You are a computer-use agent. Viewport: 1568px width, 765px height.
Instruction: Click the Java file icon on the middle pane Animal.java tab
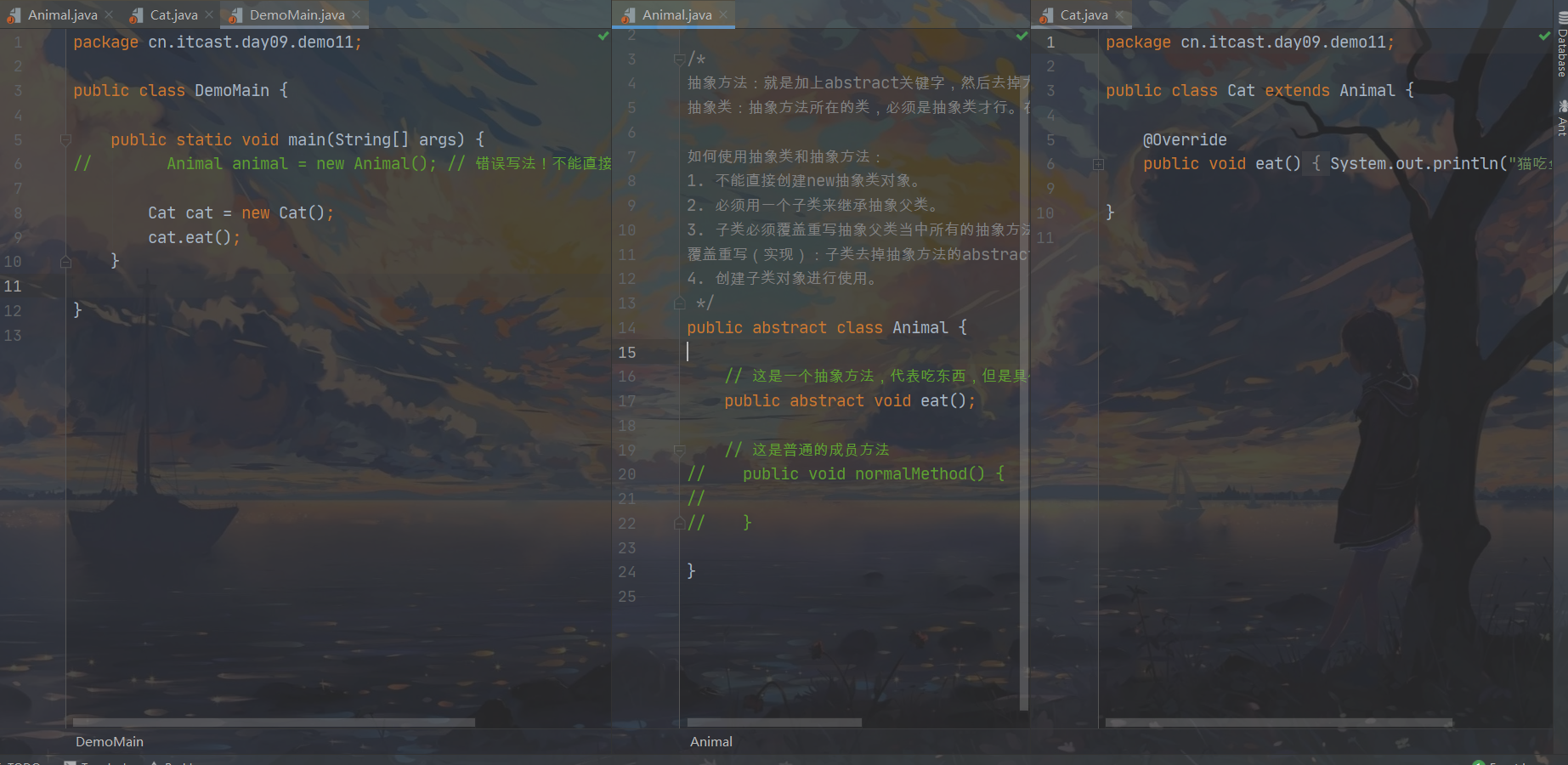(628, 15)
